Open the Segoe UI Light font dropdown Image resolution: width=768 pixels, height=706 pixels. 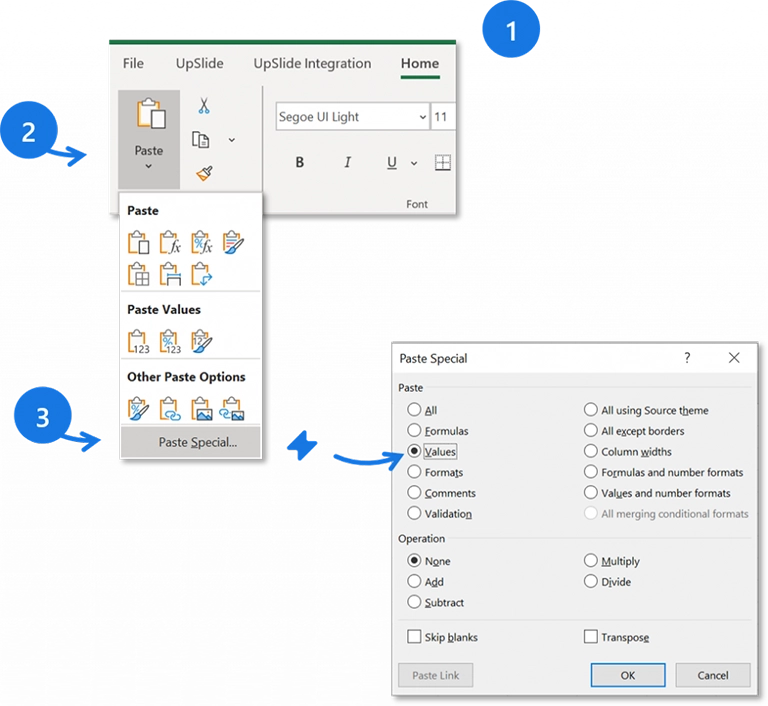tap(423, 117)
